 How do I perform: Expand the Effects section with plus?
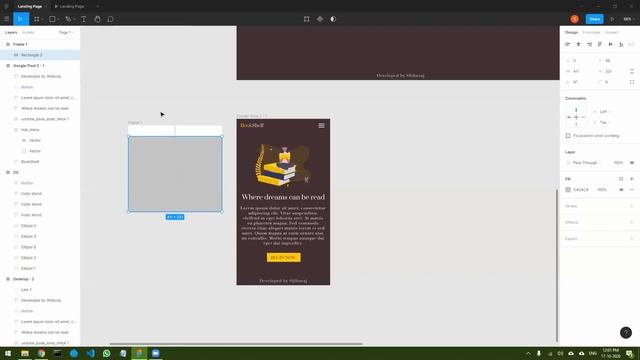(632, 222)
